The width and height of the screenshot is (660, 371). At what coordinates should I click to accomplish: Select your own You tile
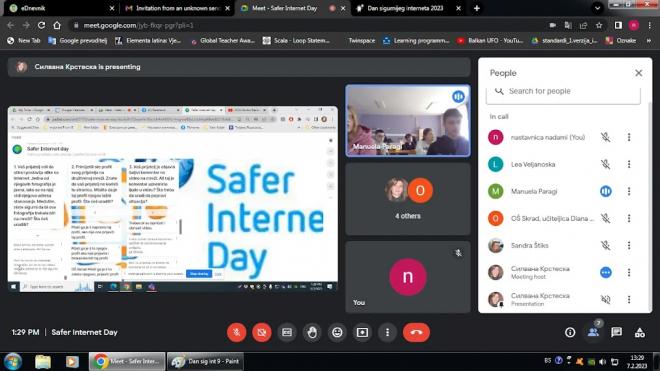(407, 277)
